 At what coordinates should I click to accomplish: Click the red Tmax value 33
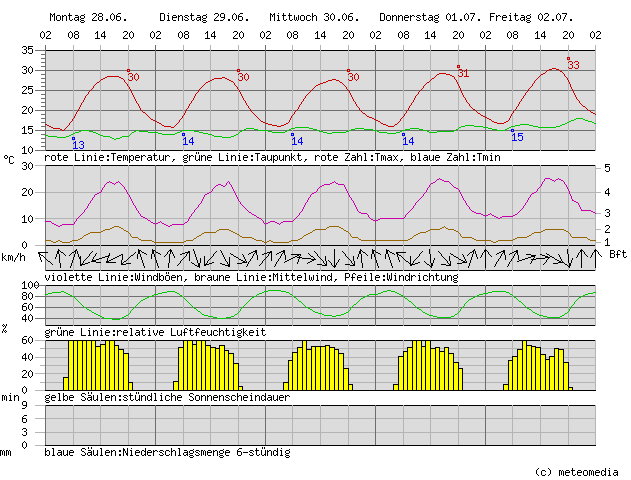(x=574, y=65)
